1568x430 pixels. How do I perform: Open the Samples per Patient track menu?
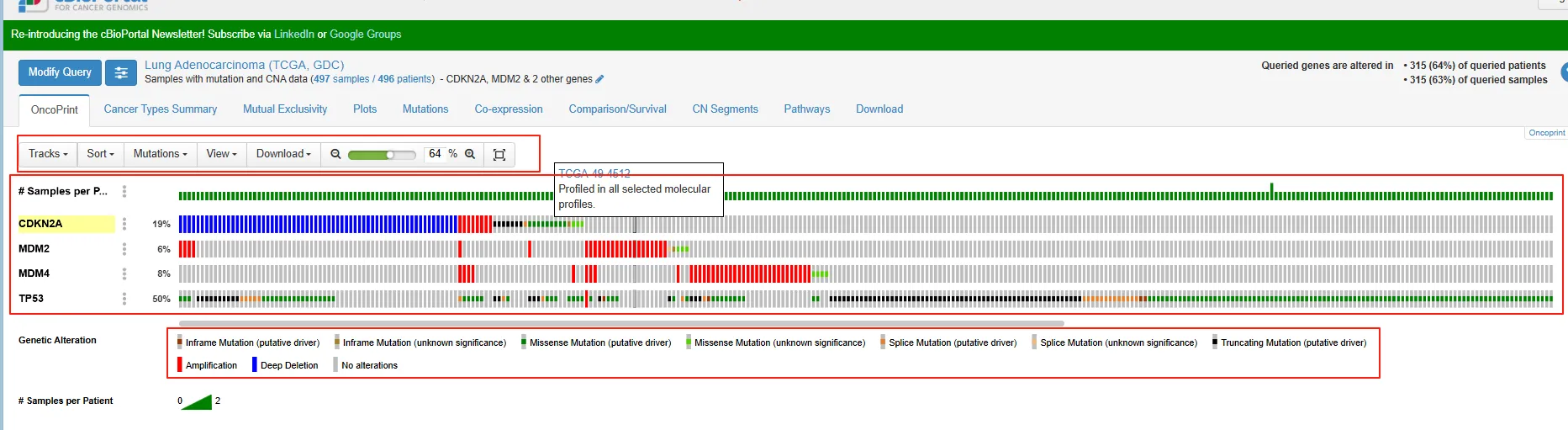(x=124, y=191)
